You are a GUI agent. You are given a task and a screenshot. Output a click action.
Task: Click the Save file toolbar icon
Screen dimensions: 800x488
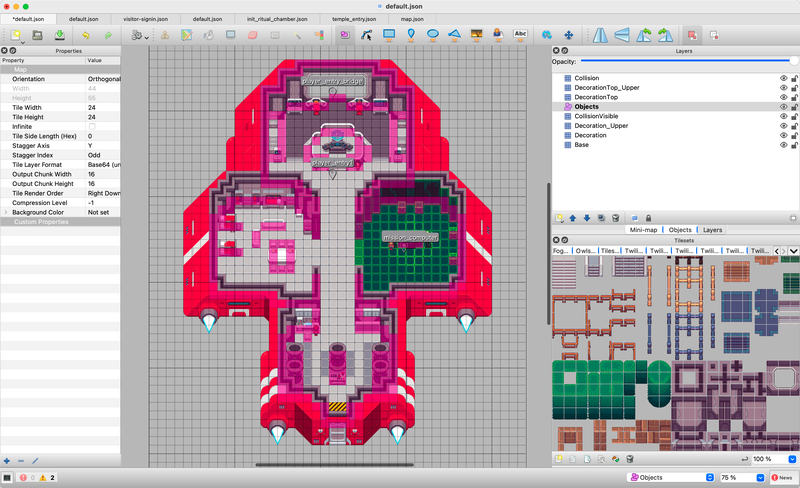coord(59,35)
